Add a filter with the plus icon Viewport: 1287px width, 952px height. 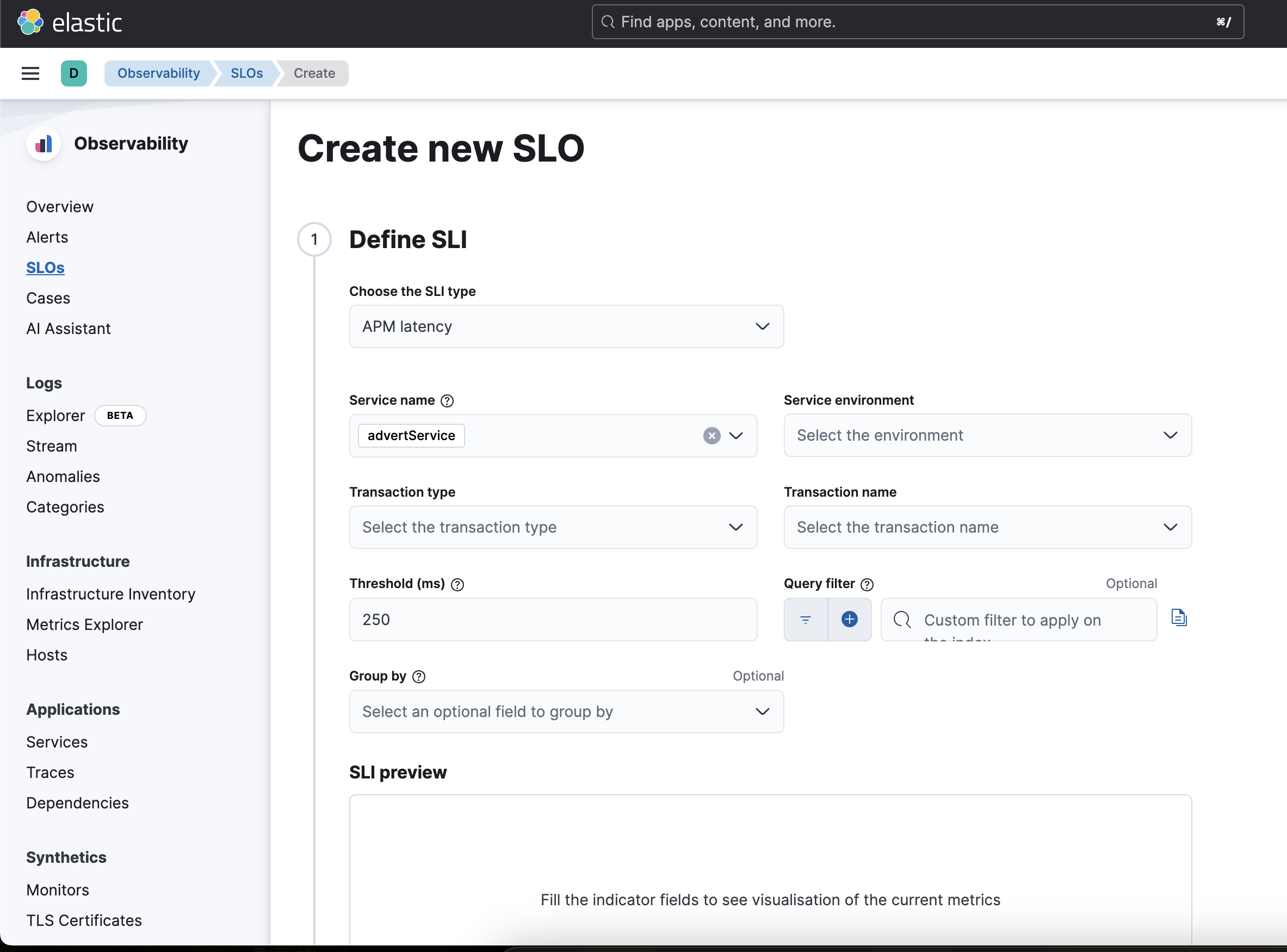click(x=849, y=620)
